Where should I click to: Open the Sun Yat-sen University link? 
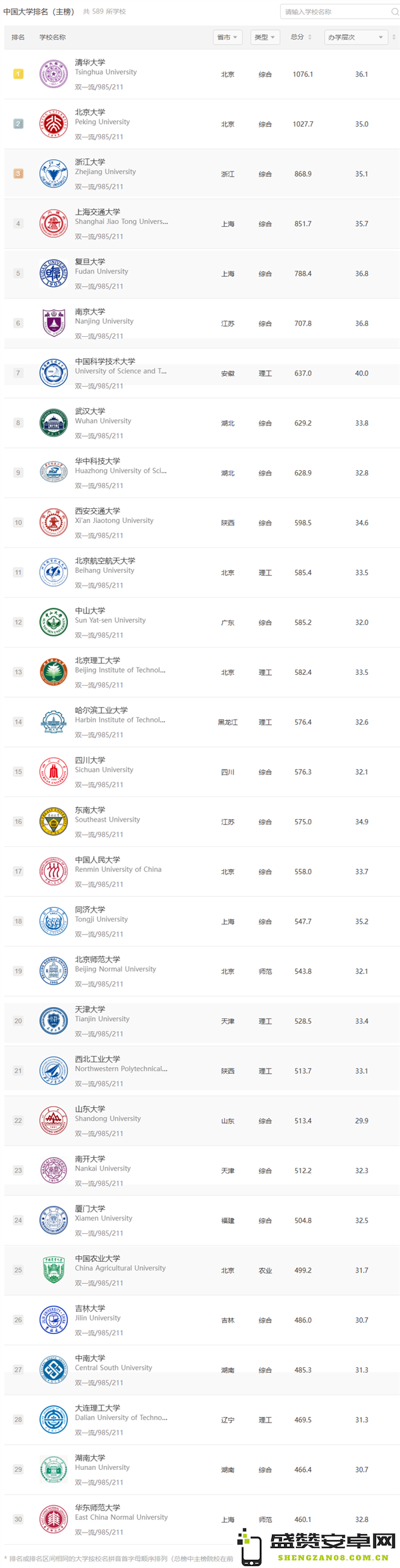[110, 620]
